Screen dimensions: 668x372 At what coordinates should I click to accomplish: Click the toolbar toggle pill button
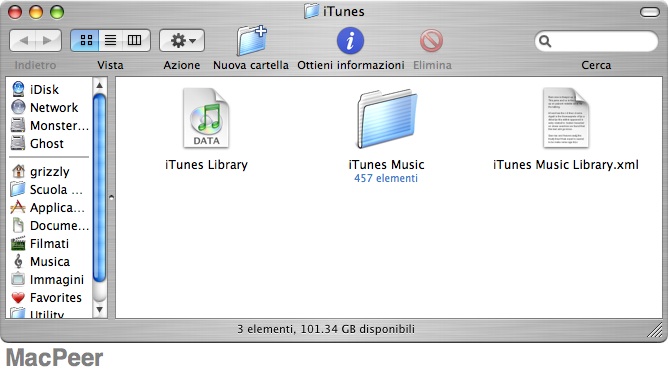point(650,12)
